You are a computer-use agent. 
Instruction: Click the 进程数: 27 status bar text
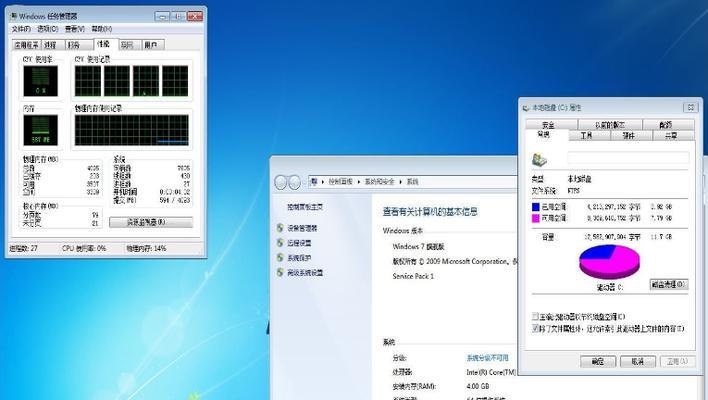click(x=24, y=248)
